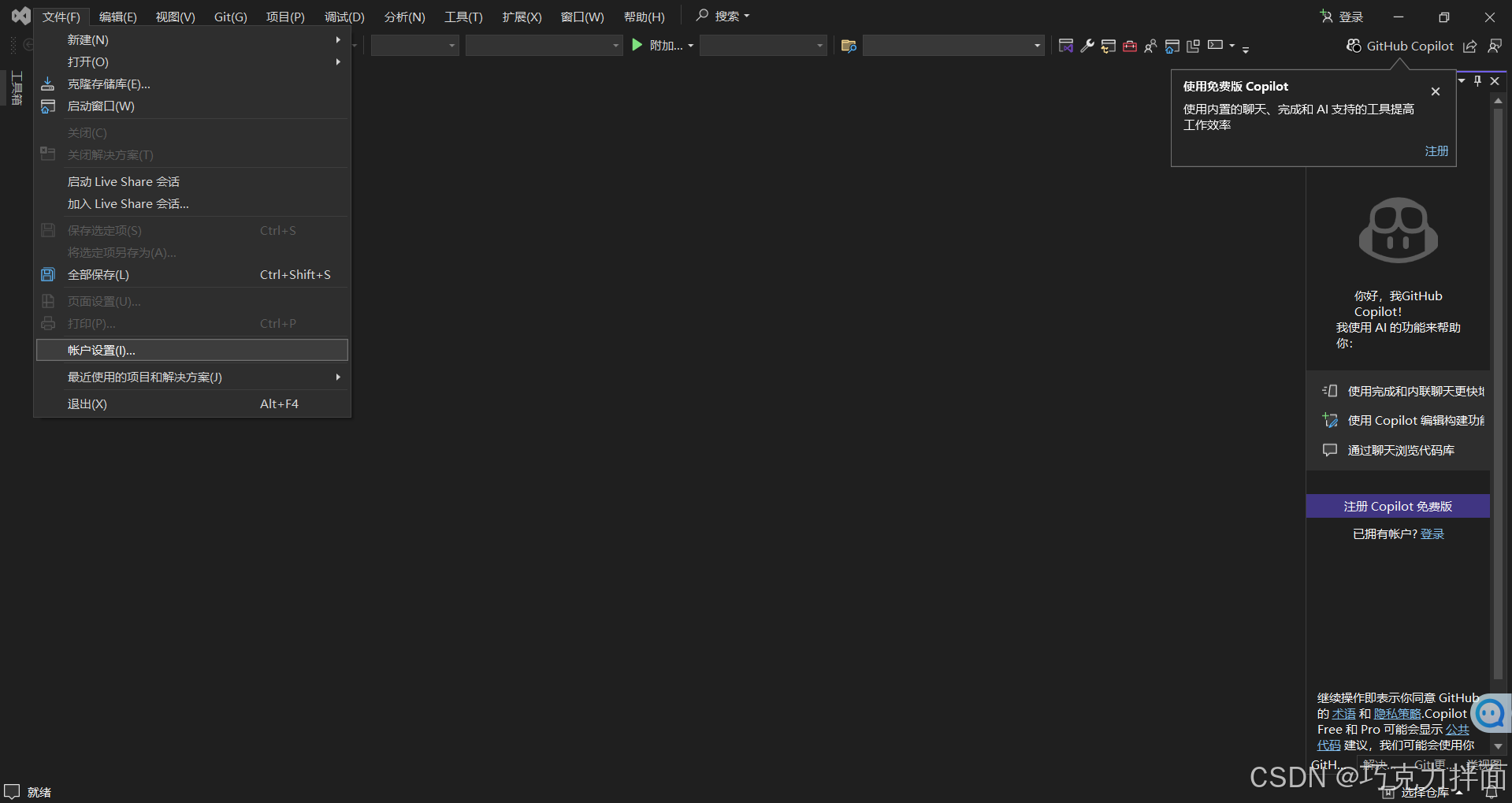Dismiss the 使用免费版 Copilot popup
Screen dimensions: 1512x803
1436,91
